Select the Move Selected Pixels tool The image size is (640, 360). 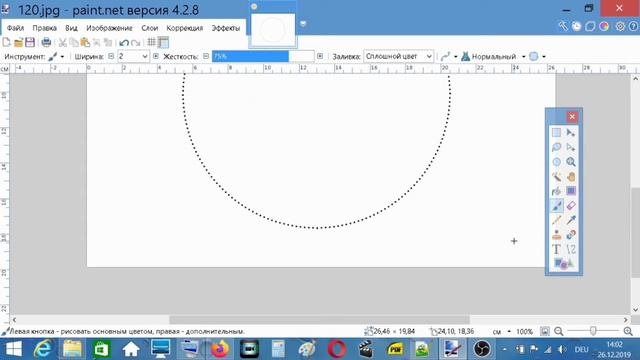(x=571, y=133)
